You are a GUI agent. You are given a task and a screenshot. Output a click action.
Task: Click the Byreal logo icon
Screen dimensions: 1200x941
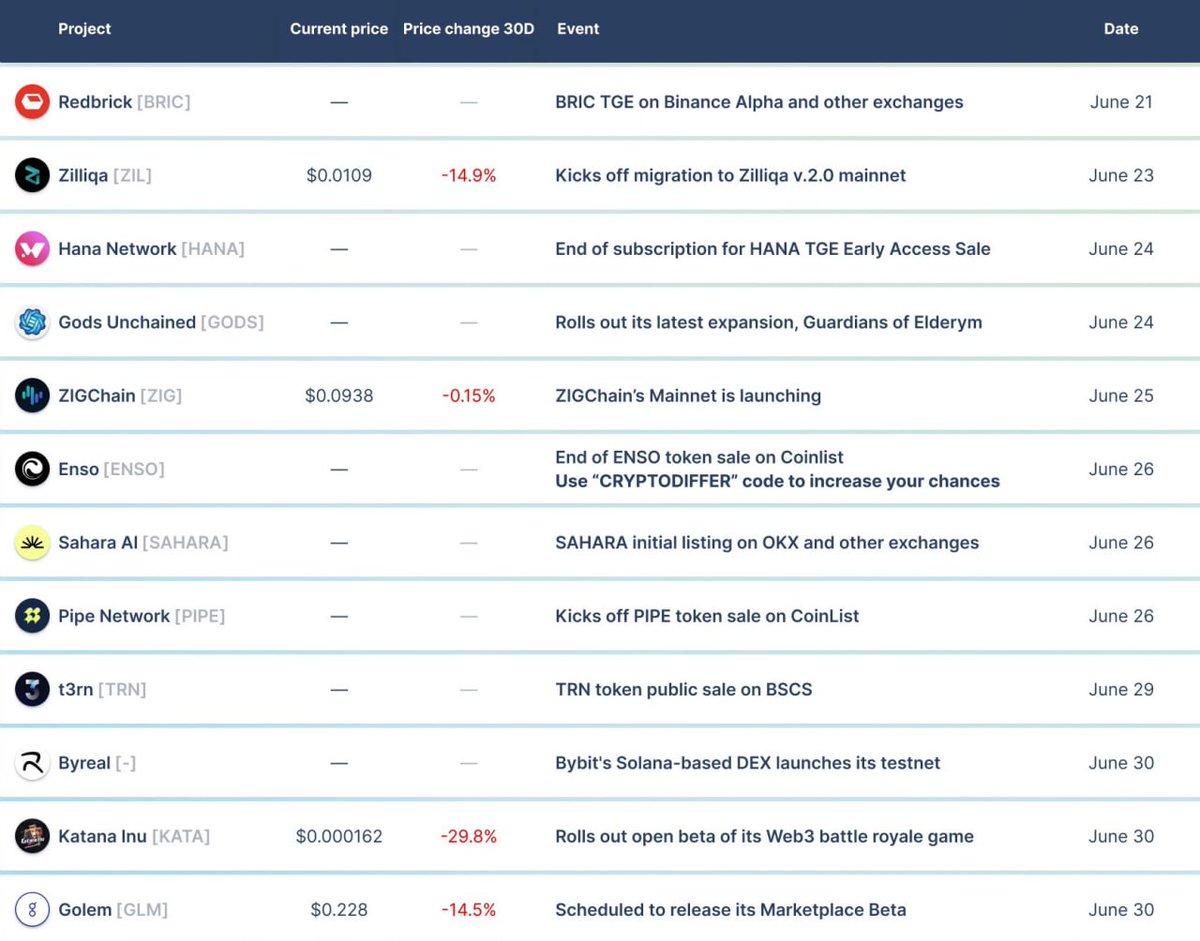tap(32, 763)
